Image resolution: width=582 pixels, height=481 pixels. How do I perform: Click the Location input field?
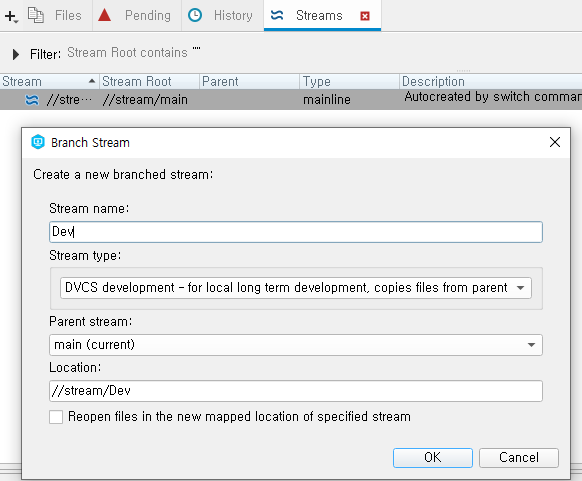[296, 391]
